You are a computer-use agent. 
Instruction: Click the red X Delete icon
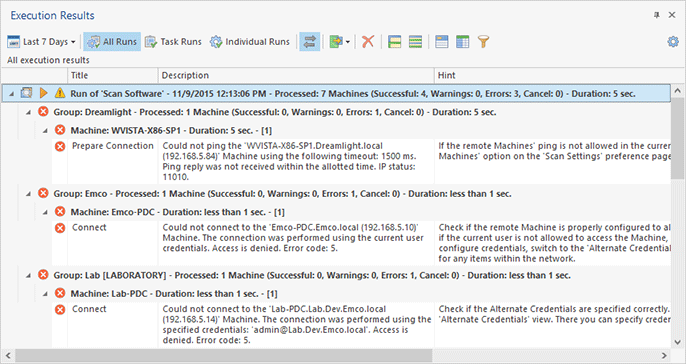(368, 42)
